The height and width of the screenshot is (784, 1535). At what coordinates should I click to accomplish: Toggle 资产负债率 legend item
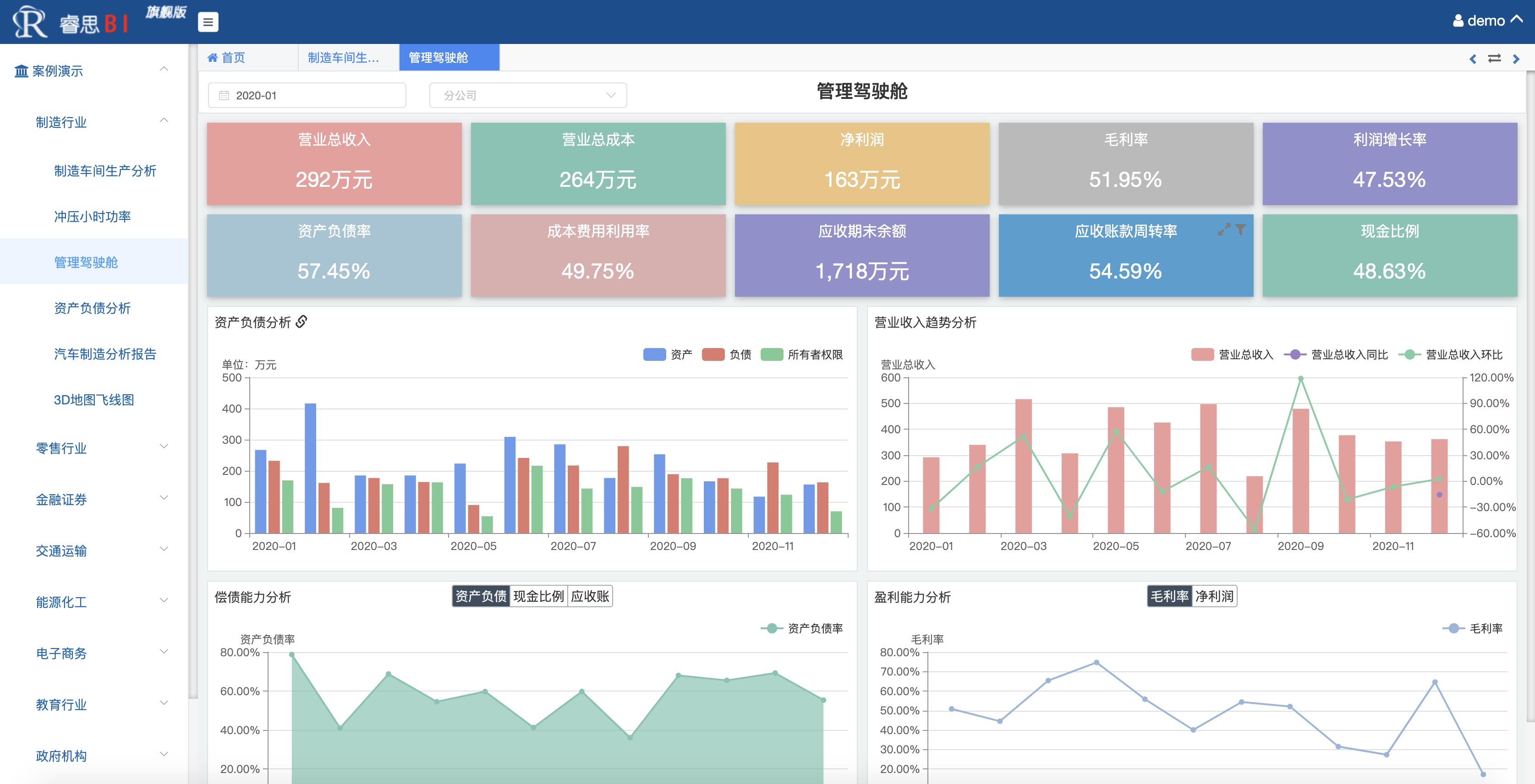[x=801, y=628]
